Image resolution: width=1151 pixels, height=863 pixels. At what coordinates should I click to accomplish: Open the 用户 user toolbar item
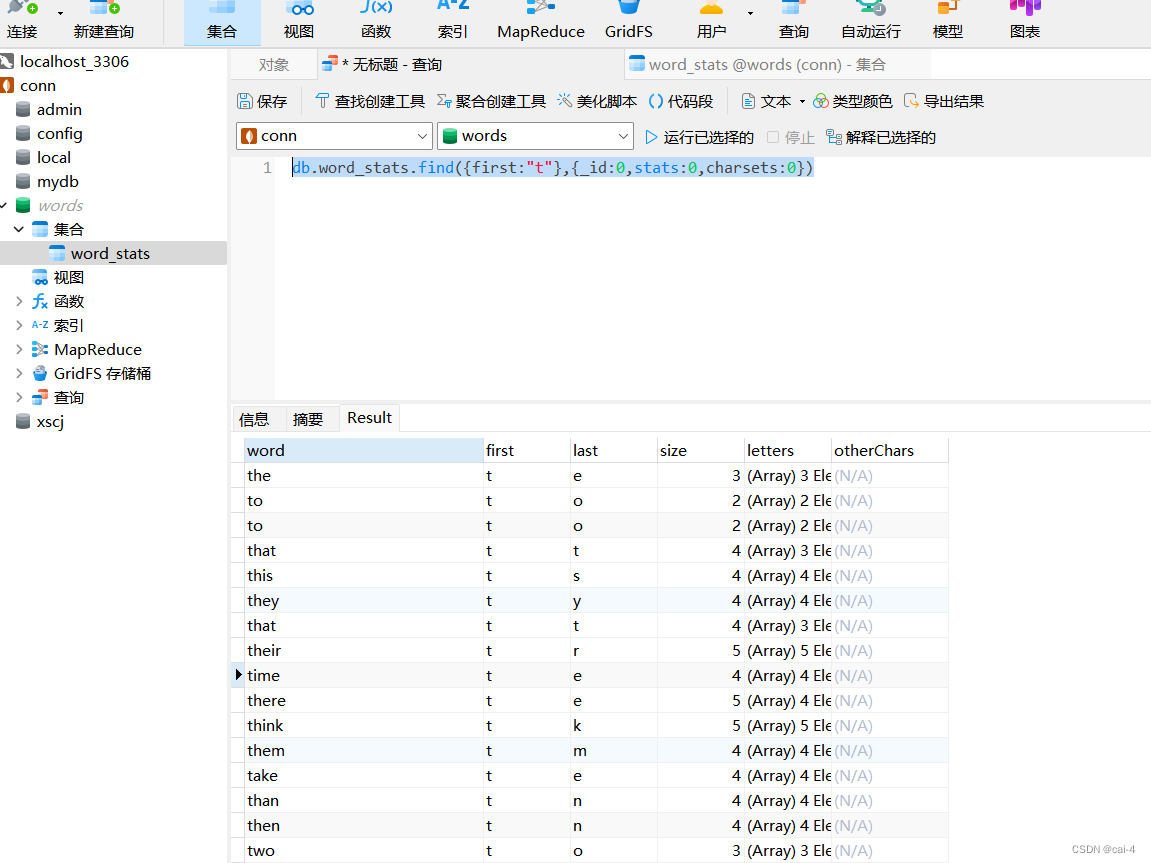[711, 21]
